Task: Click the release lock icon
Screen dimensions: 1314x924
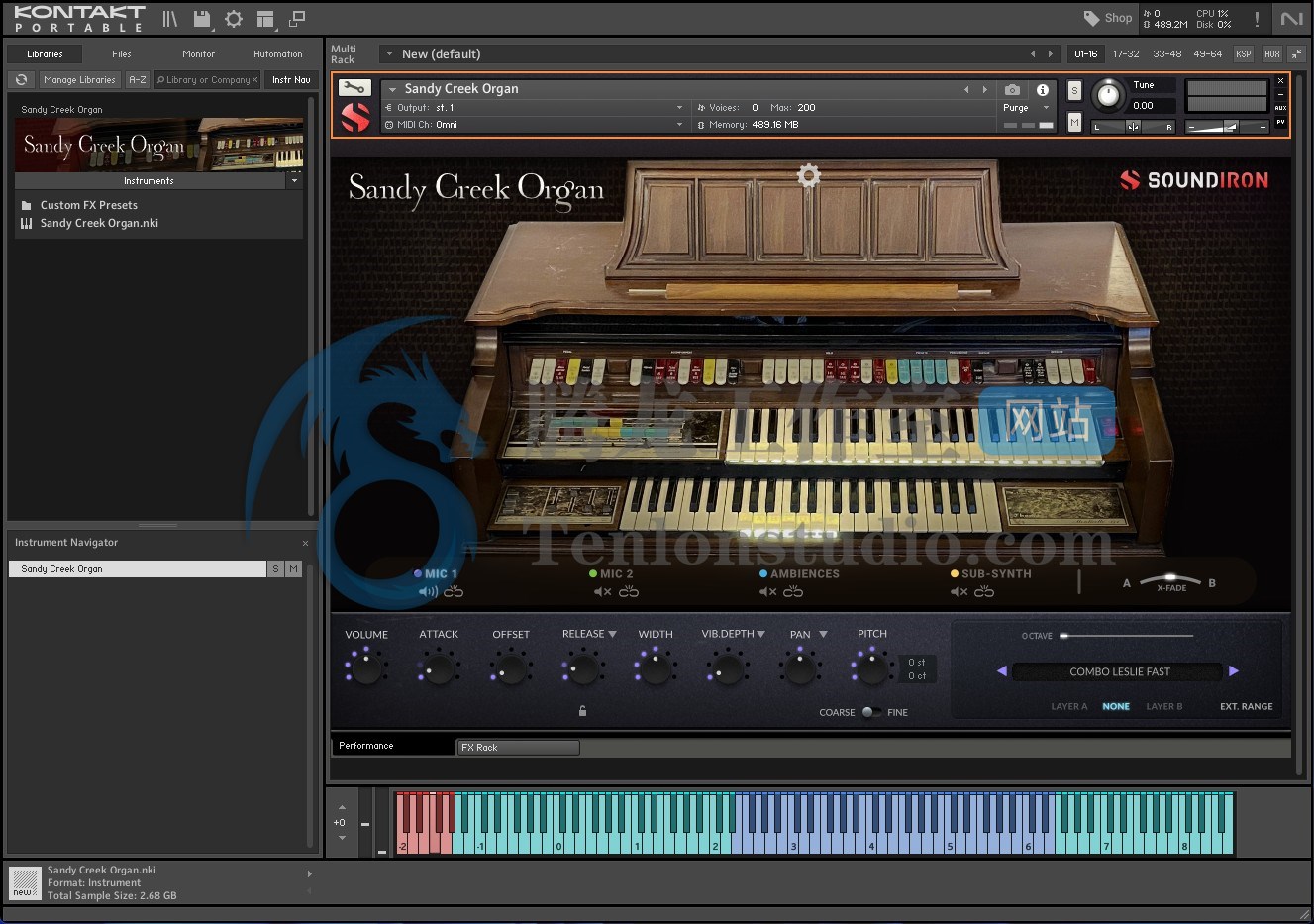Action: [x=582, y=711]
